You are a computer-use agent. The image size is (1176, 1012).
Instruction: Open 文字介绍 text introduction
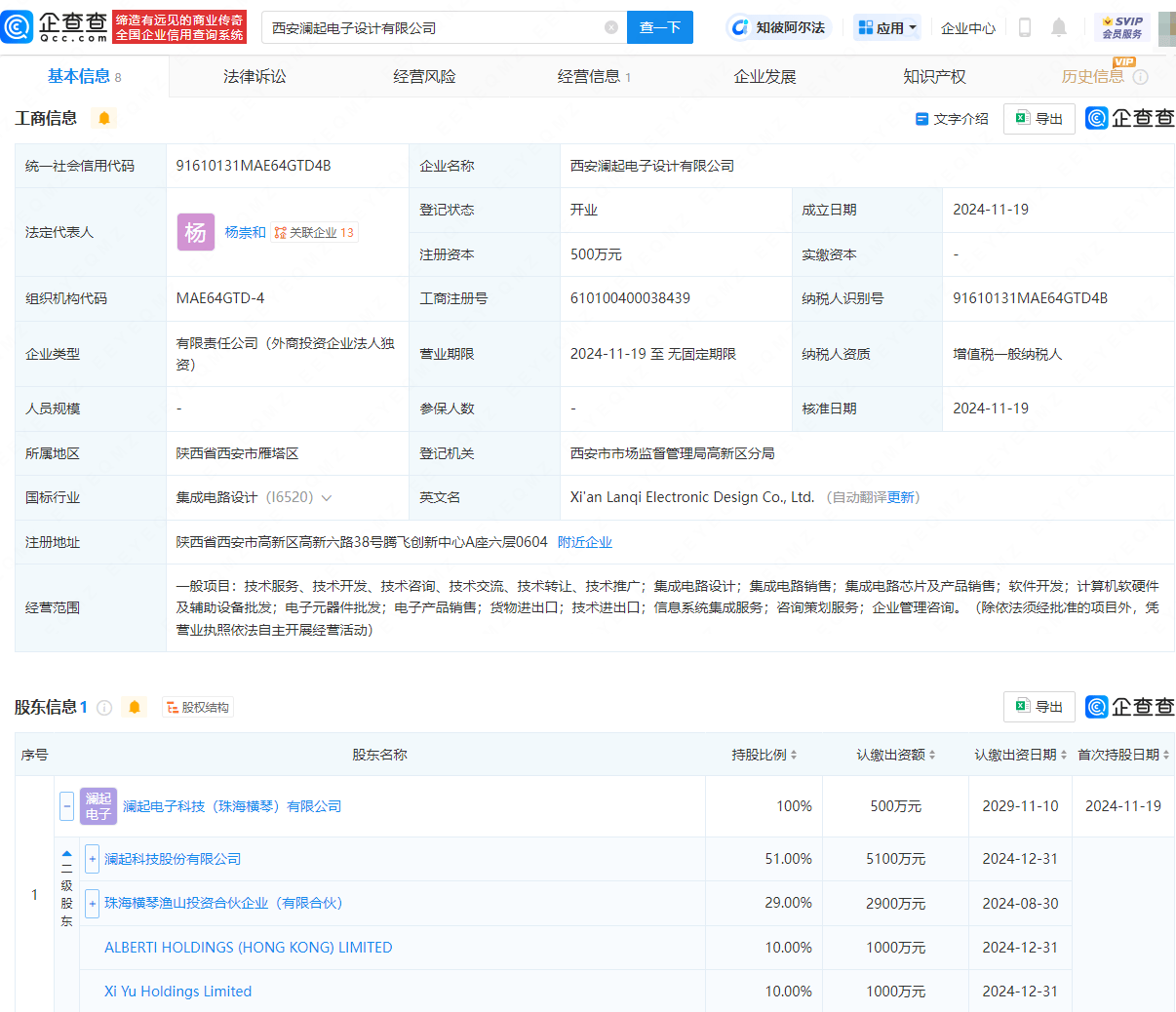(x=952, y=118)
